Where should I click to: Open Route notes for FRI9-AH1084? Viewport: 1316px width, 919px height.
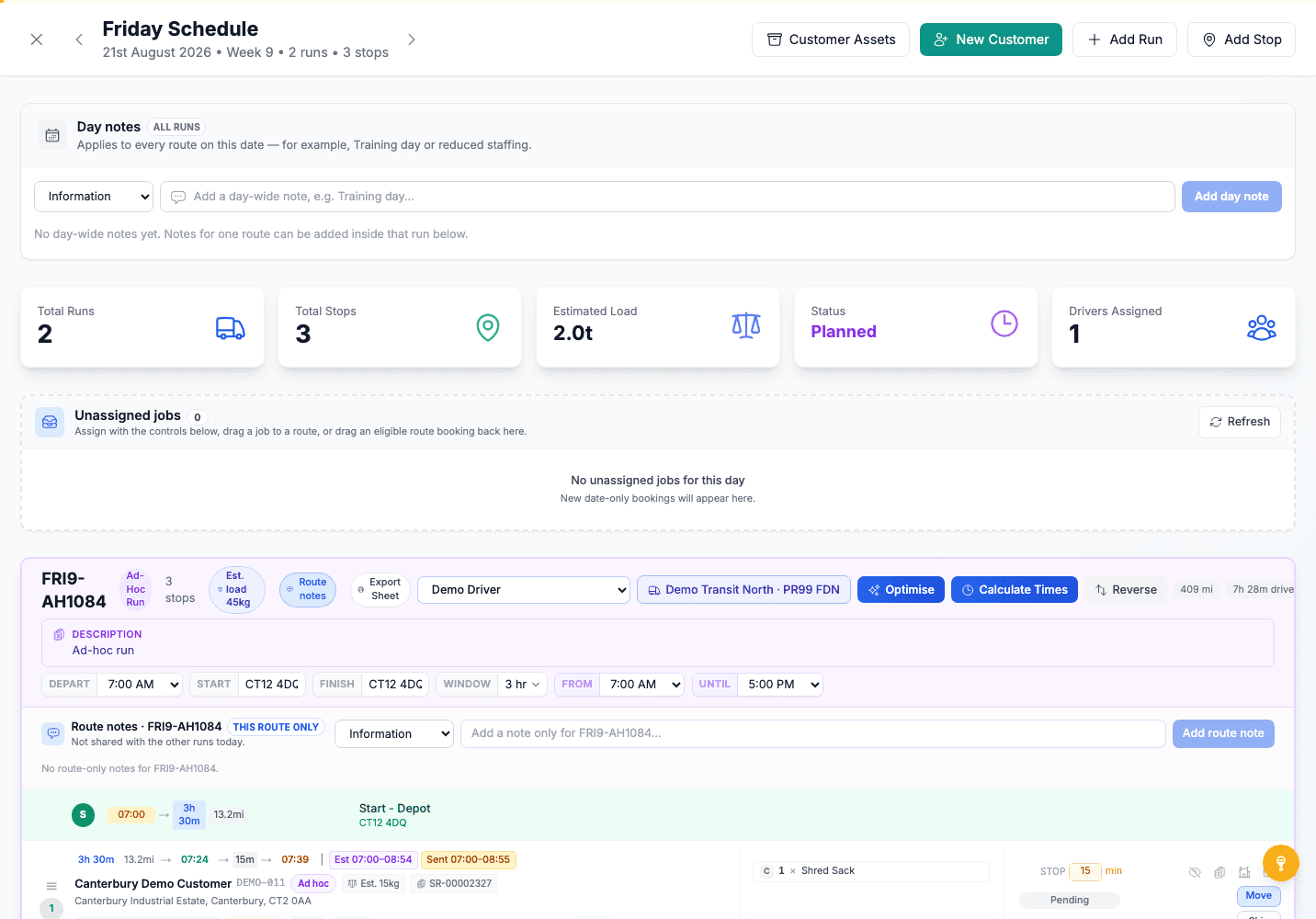[x=307, y=590]
